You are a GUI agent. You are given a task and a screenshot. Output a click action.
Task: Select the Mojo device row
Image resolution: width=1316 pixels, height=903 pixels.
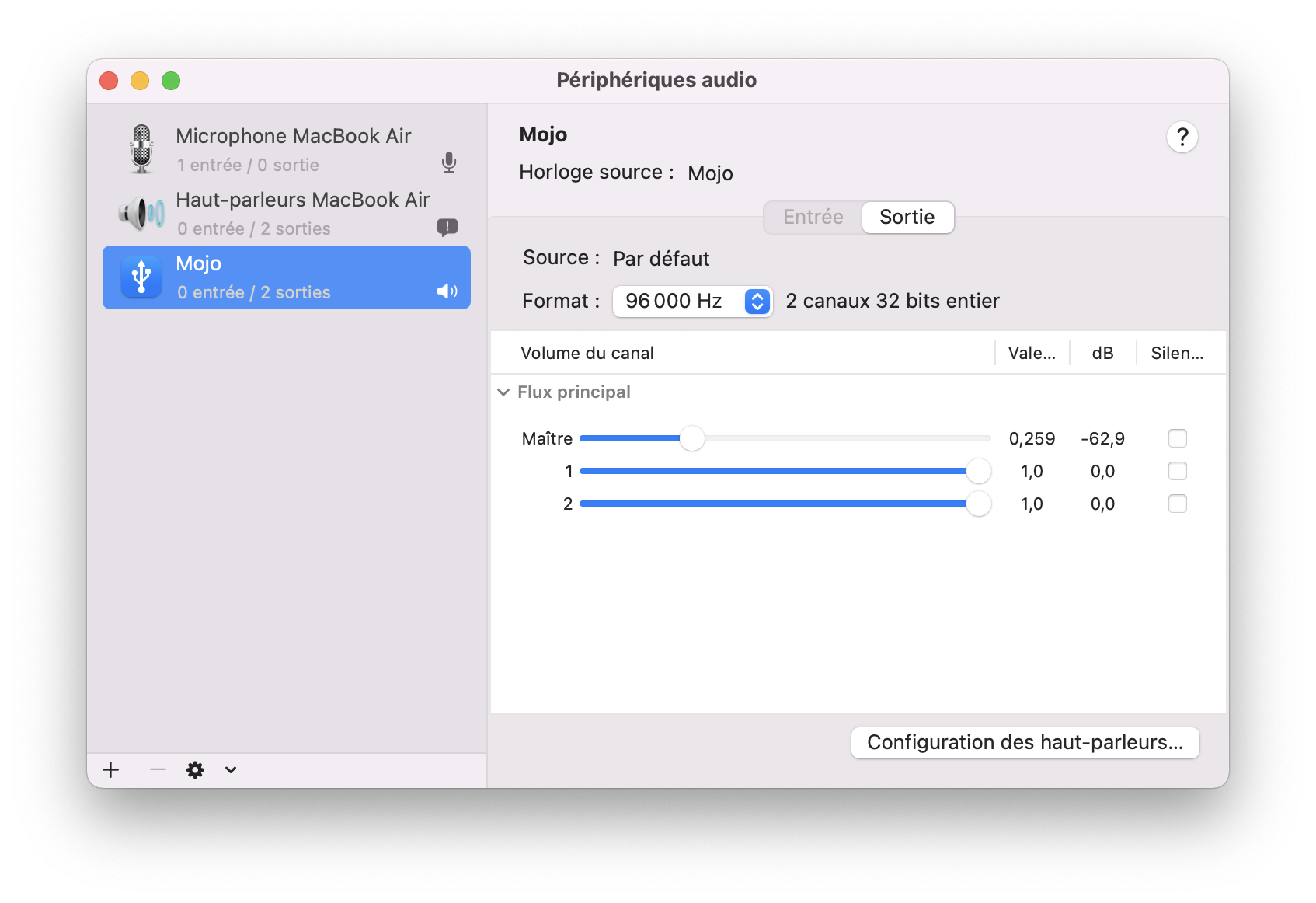tap(287, 277)
